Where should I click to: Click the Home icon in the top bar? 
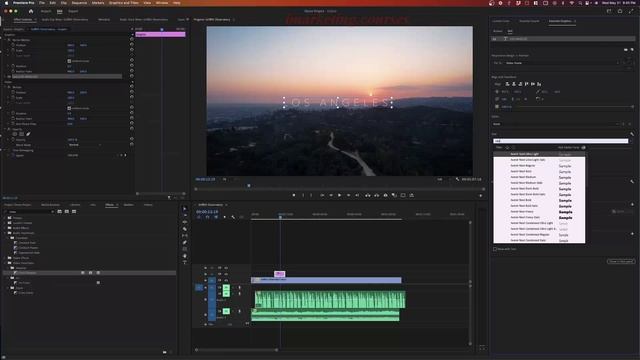[x=31, y=11]
